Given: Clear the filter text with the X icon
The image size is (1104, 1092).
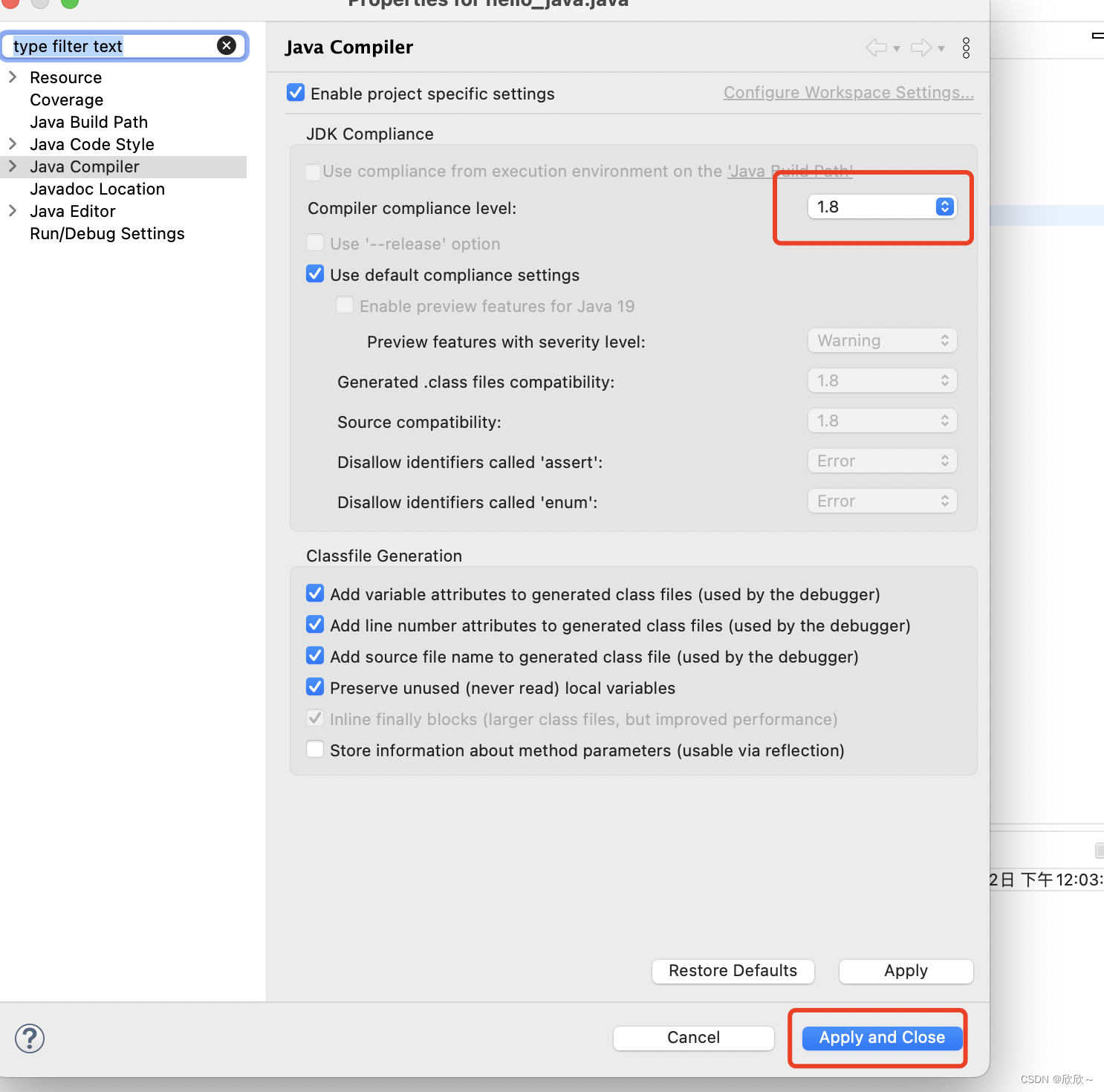Looking at the screenshot, I should tap(226, 45).
